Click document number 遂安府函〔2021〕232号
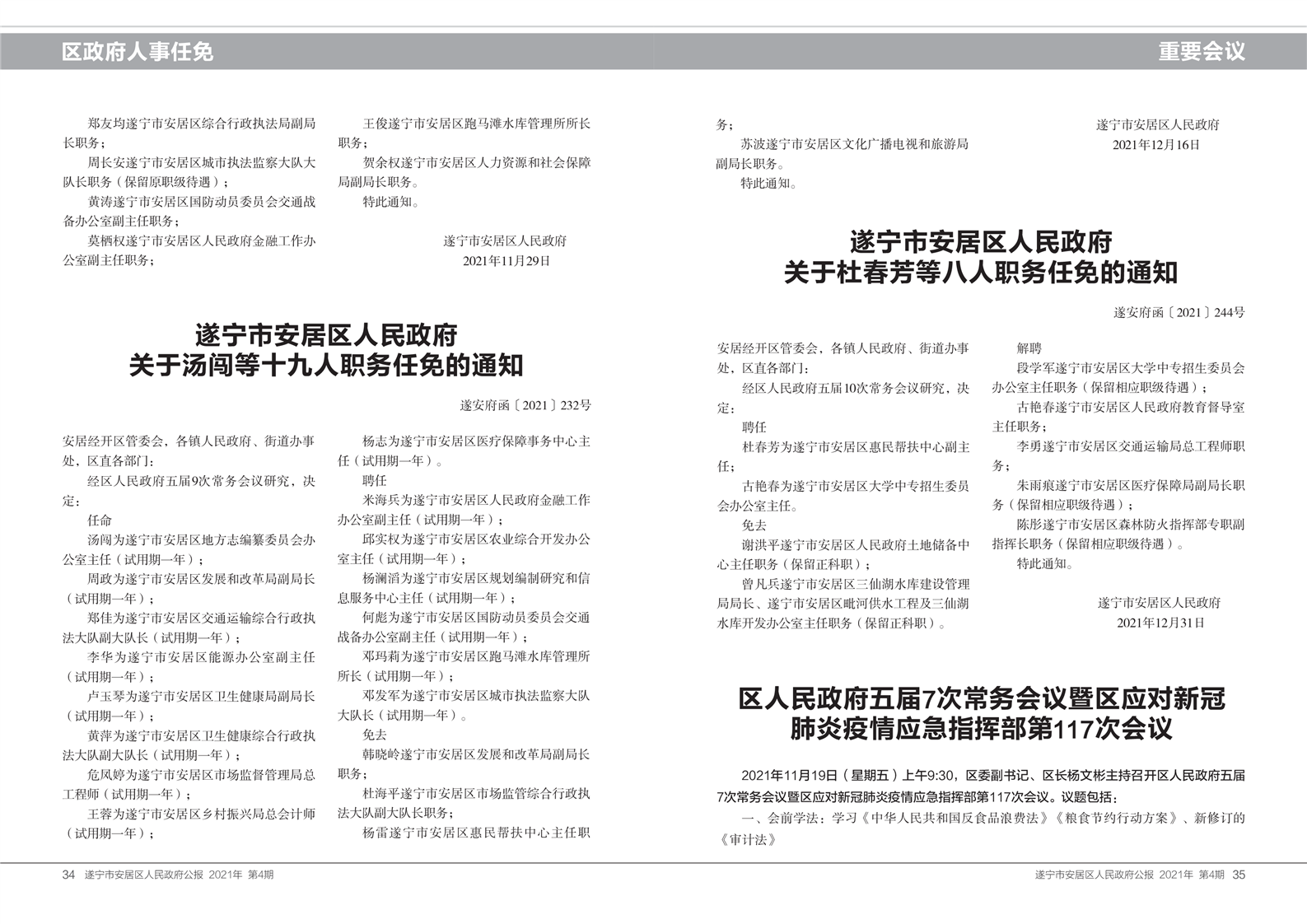1307x924 pixels. 525,405
